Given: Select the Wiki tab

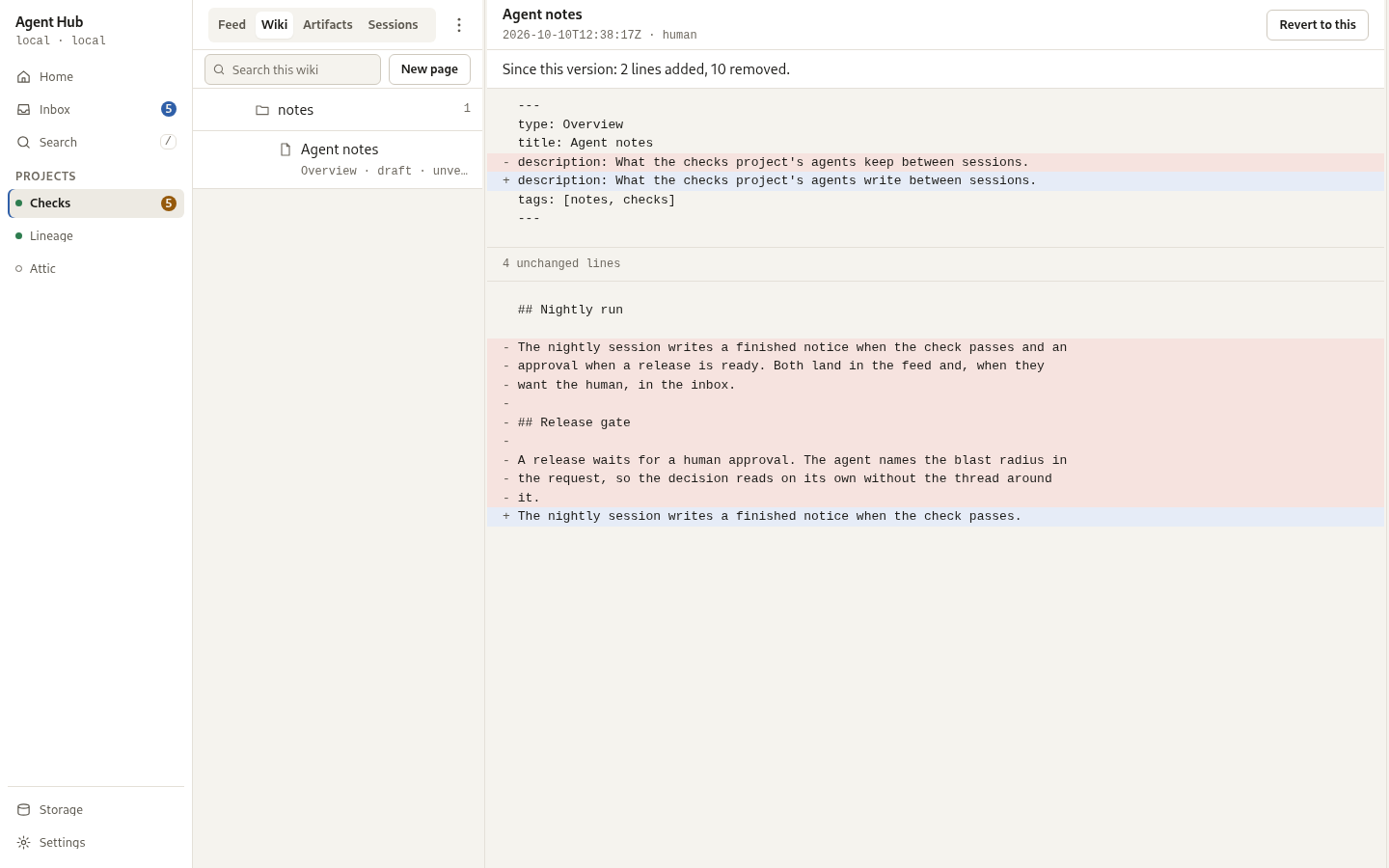Looking at the screenshot, I should [x=275, y=25].
